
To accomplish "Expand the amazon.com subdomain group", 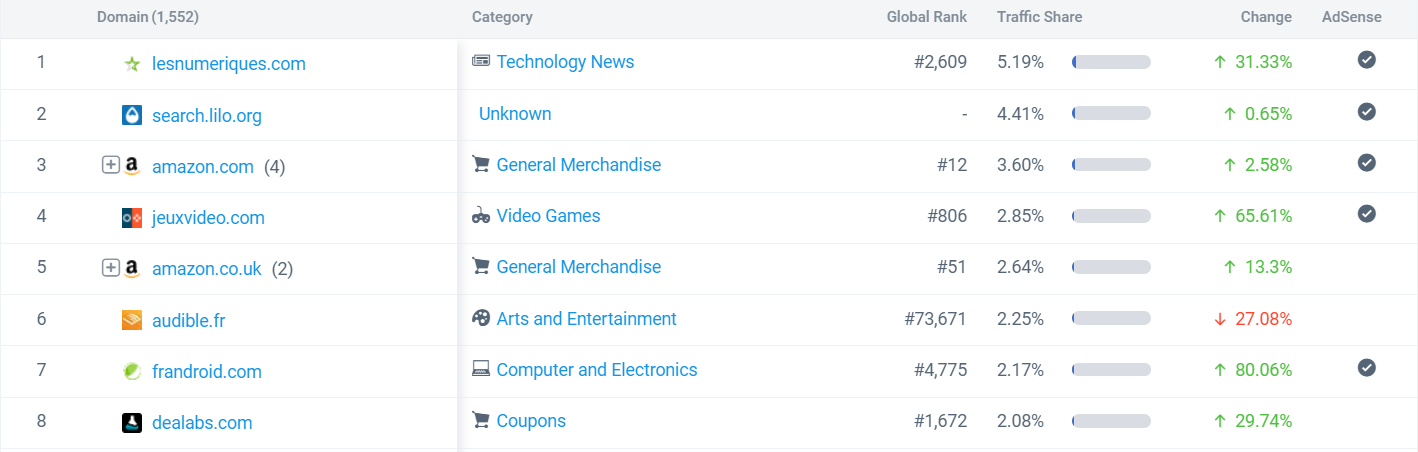I will click(111, 165).
